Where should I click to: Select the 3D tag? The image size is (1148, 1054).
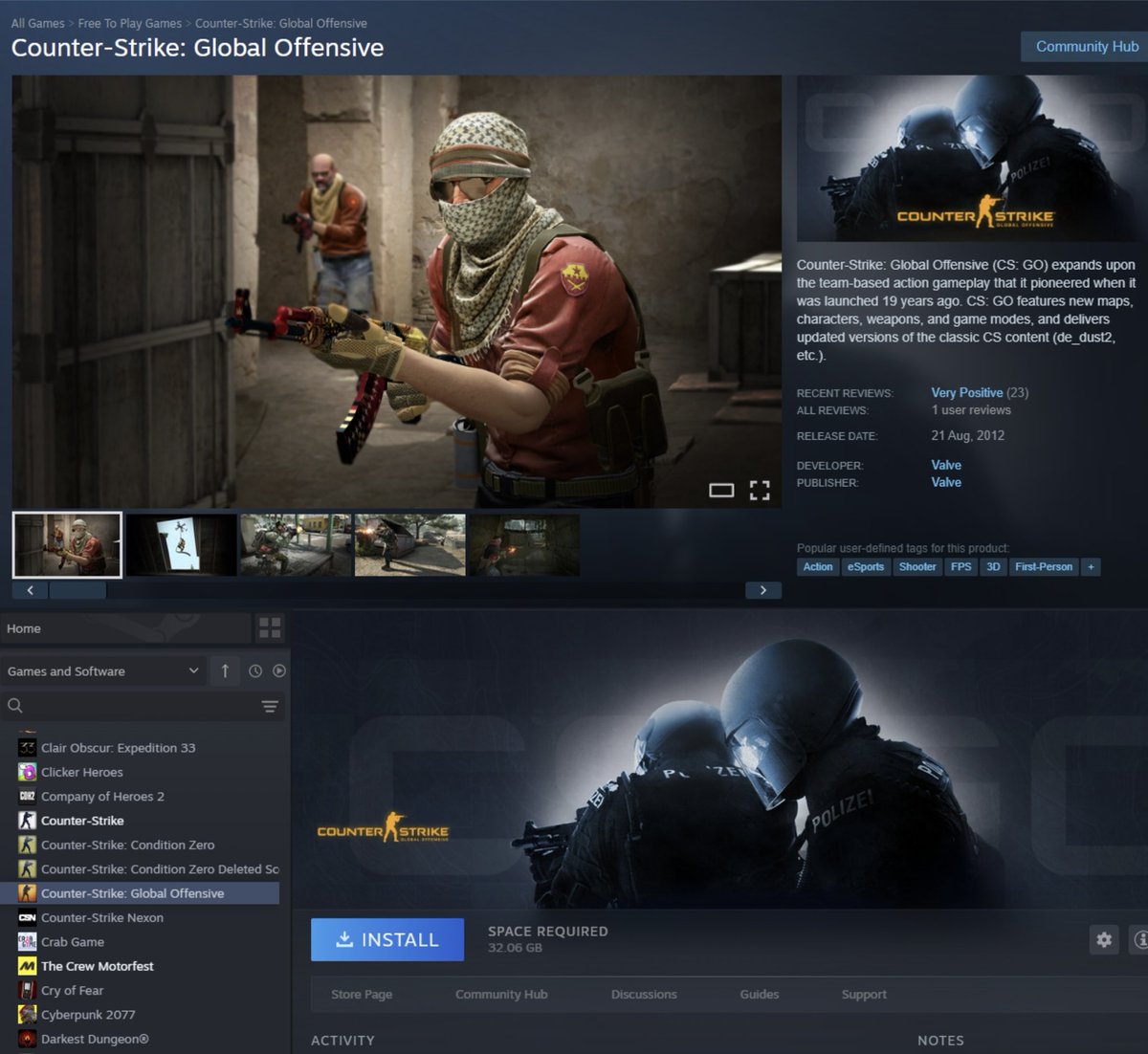(993, 567)
